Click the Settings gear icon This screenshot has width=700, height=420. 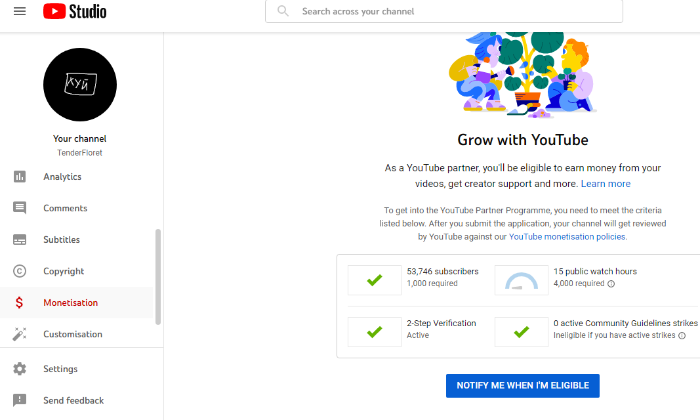pyautogui.click(x=20, y=369)
